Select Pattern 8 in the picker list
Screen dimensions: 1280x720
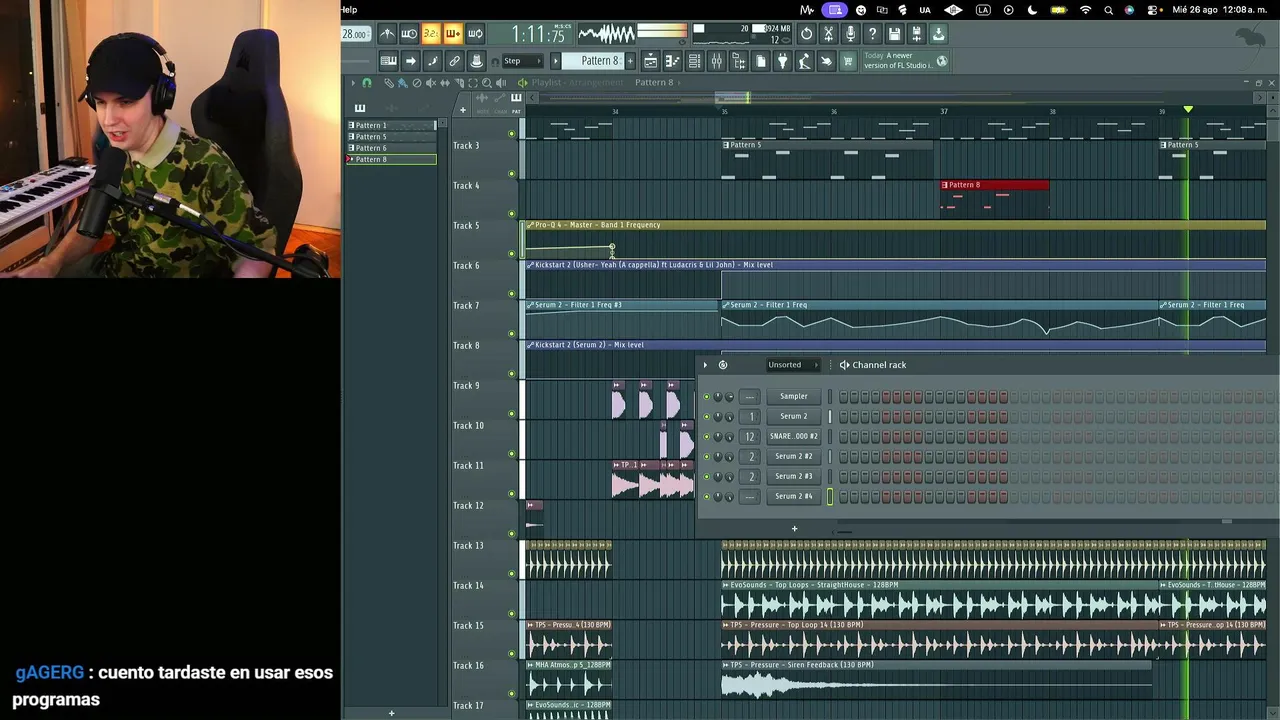pyautogui.click(x=391, y=160)
